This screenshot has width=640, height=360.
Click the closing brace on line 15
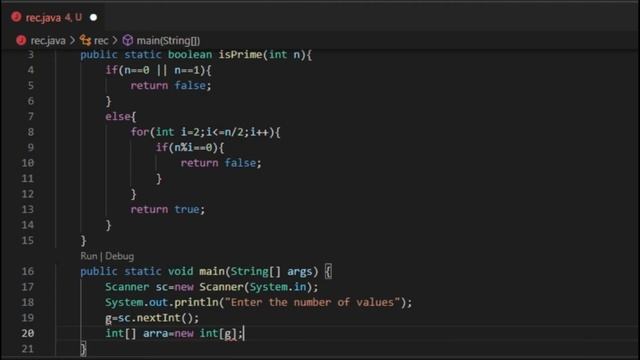coord(83,241)
